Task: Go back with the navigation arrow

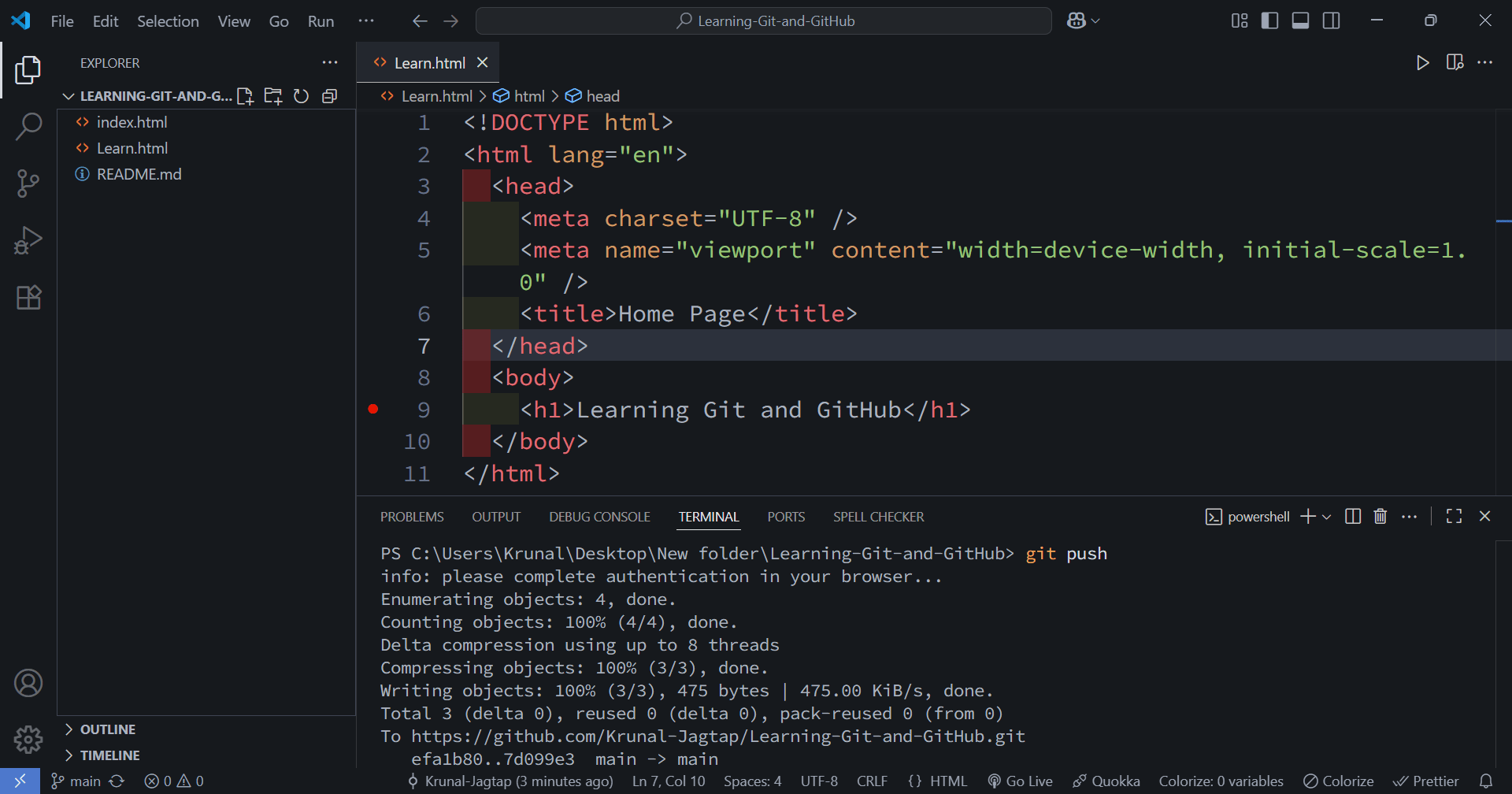Action: click(x=420, y=21)
